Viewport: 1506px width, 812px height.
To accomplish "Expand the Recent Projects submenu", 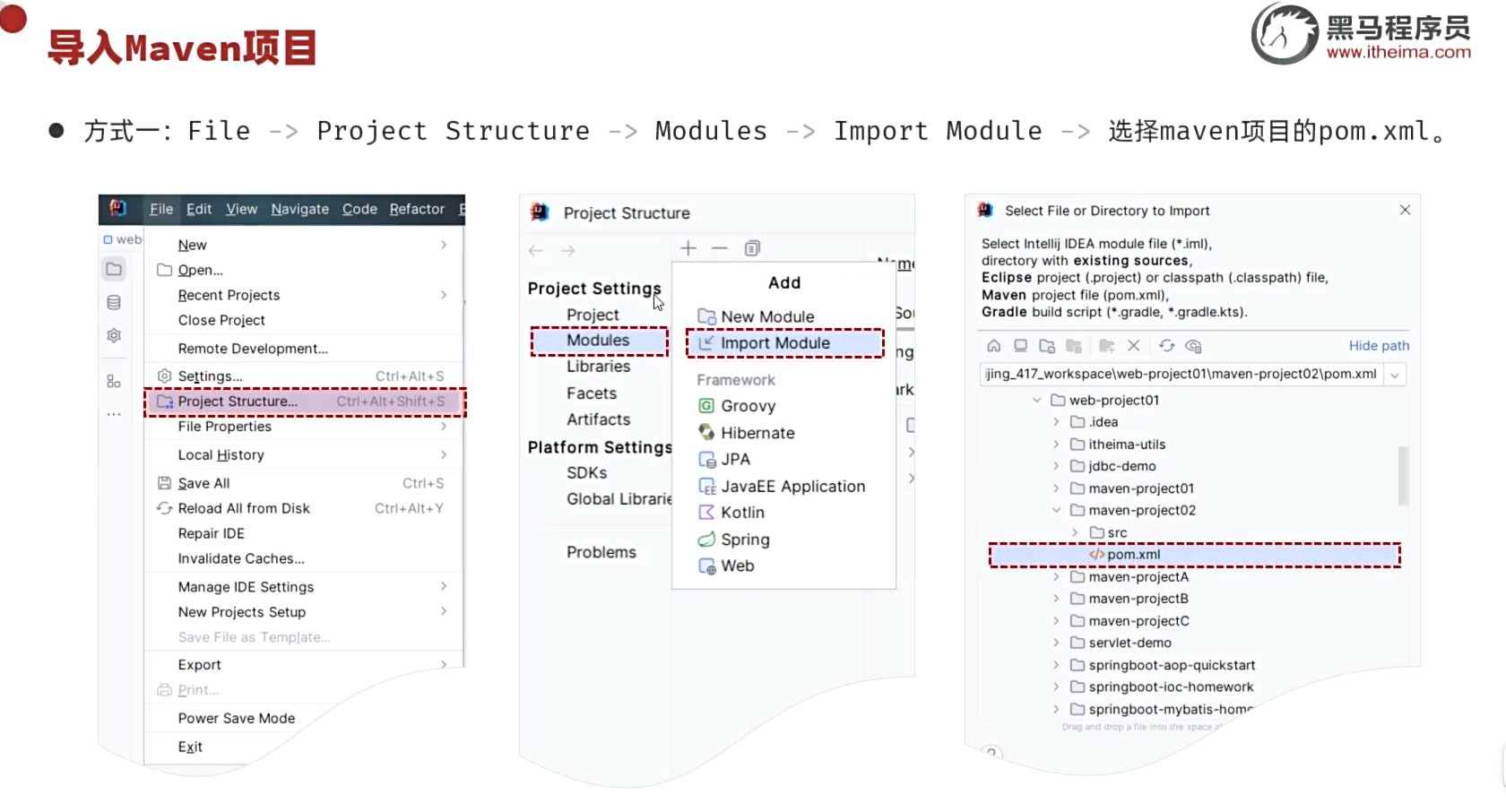I will tap(444, 295).
